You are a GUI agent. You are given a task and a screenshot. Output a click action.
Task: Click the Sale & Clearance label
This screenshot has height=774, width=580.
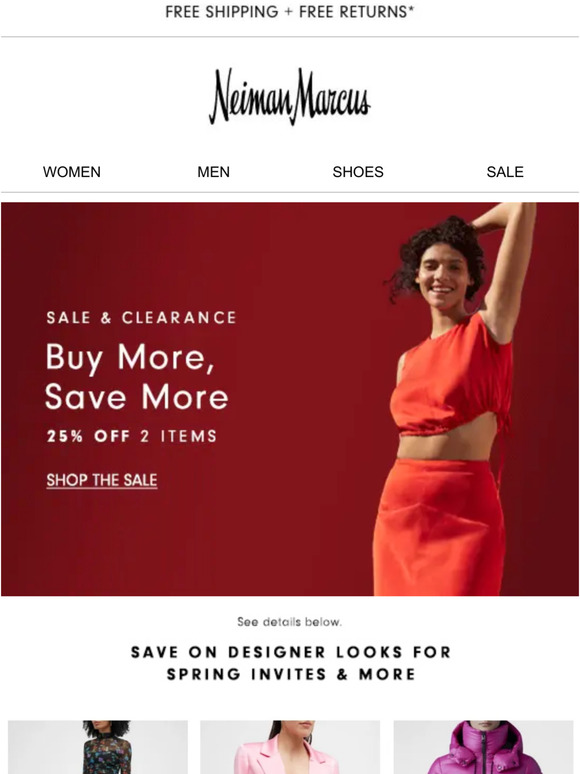pyautogui.click(x=141, y=317)
